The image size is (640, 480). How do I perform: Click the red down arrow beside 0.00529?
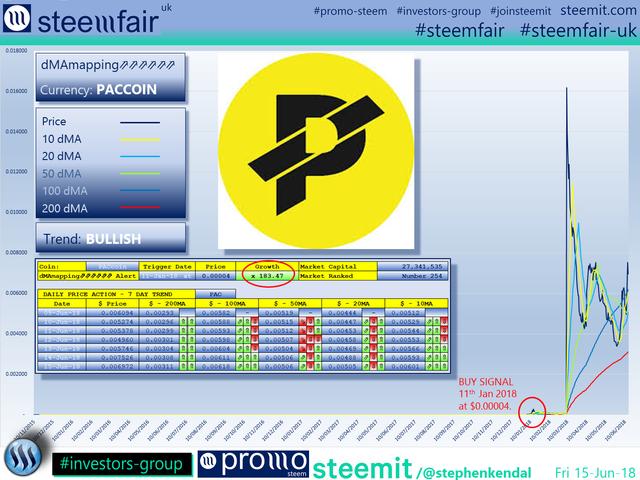click(444, 322)
